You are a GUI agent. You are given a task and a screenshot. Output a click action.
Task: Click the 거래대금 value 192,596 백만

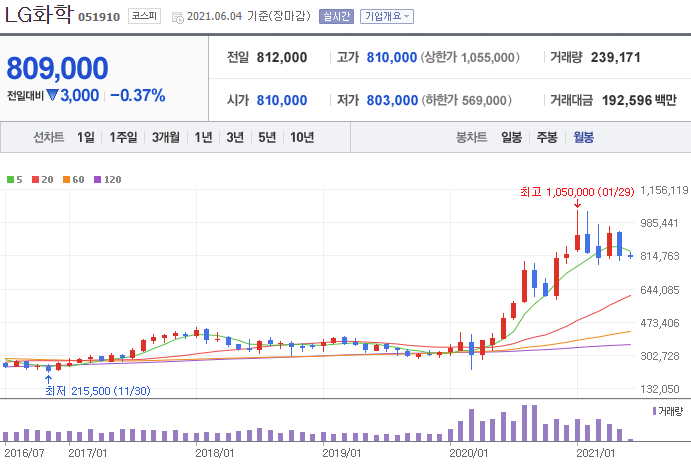click(x=639, y=100)
